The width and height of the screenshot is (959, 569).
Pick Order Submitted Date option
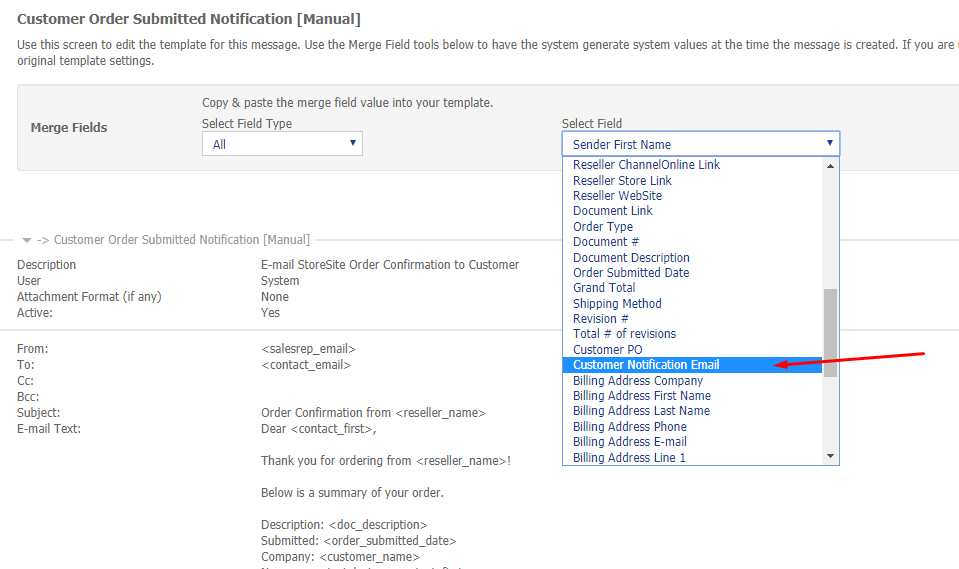(x=631, y=273)
